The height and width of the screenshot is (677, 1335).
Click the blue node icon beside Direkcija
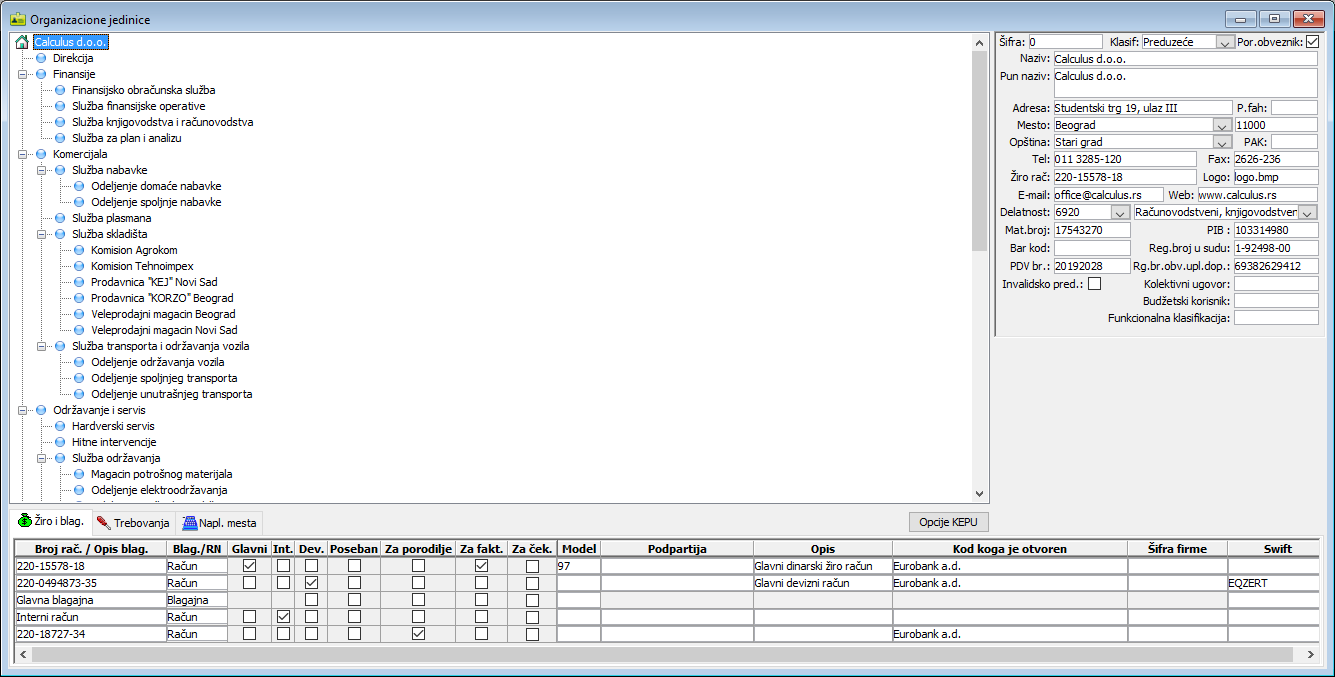[x=41, y=58]
